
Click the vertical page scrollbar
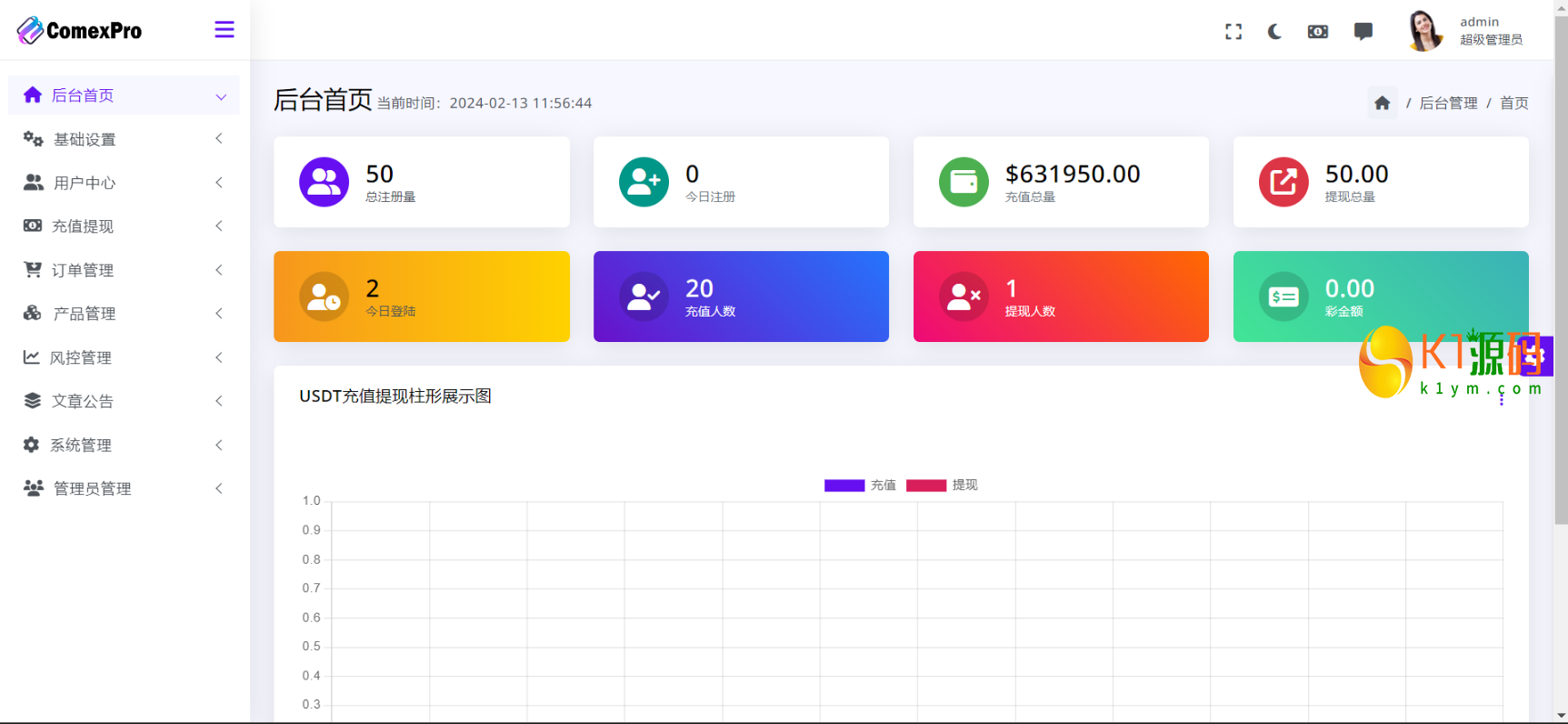[1561, 273]
